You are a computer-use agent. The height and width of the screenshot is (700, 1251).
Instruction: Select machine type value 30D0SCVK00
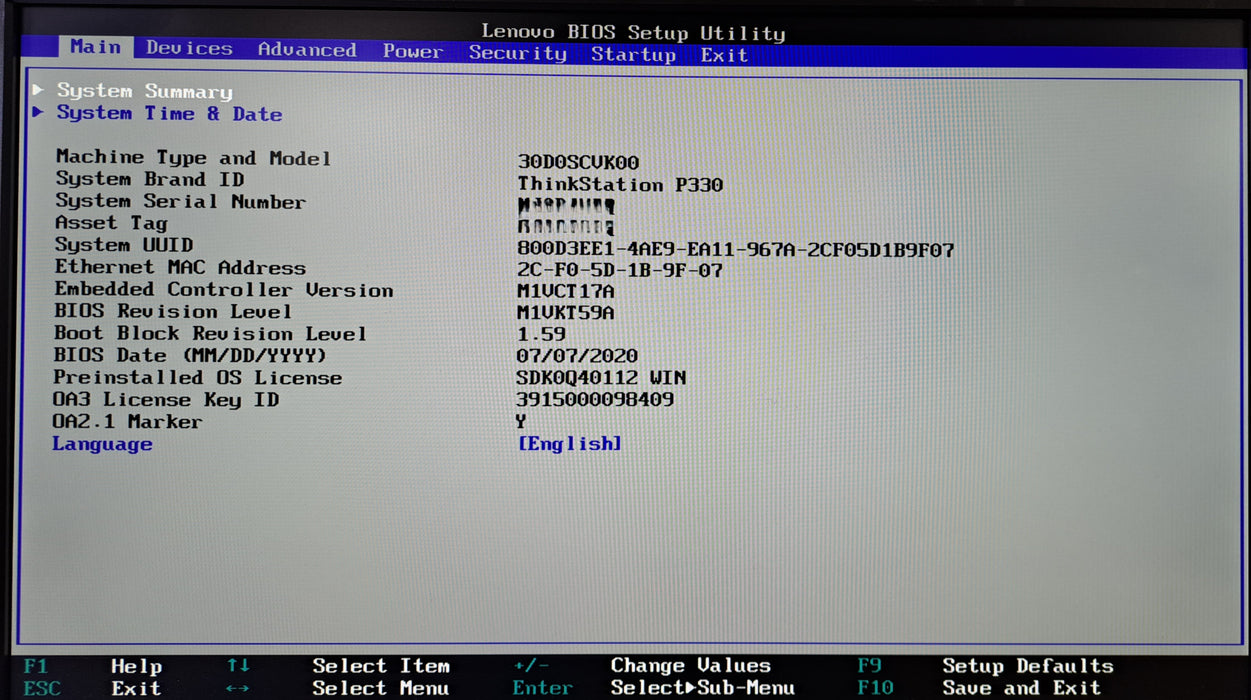578,162
